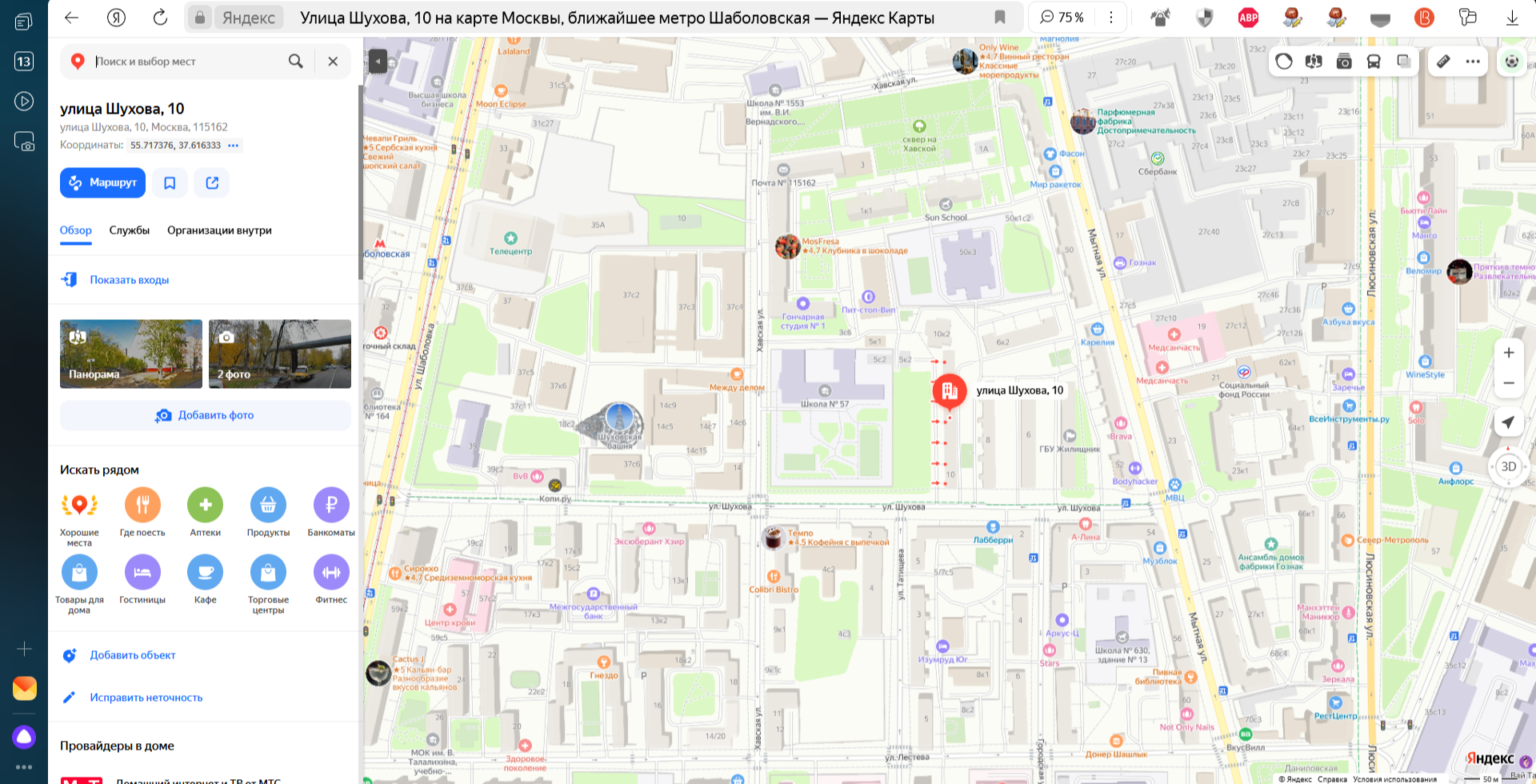Switch to the Службы tab
This screenshot has height=784, width=1536.
click(x=130, y=230)
